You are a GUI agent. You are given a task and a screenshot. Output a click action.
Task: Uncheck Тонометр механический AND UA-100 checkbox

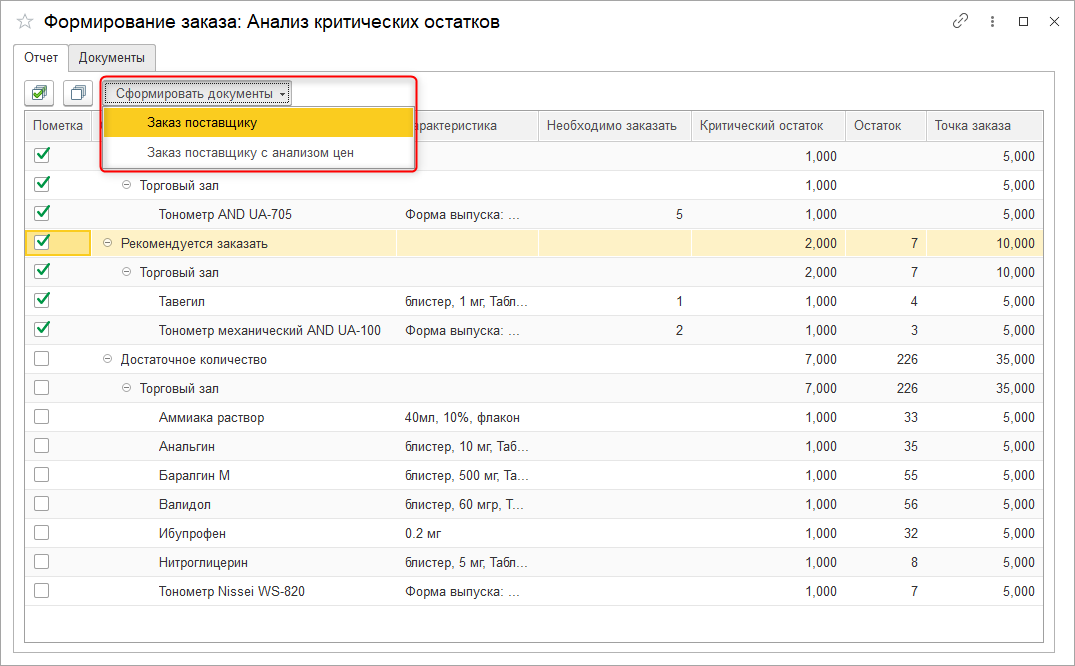42,329
